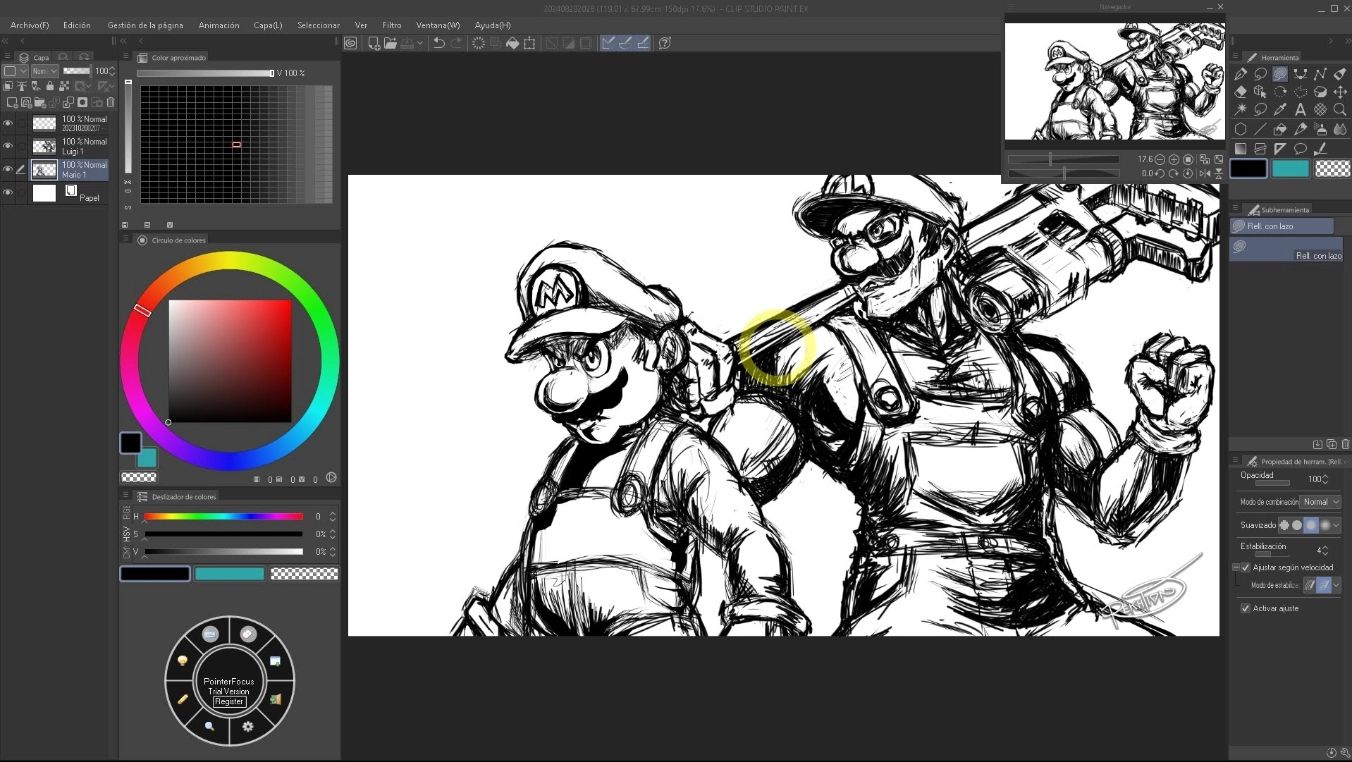Select the straight line Figure tool
This screenshot has height=762, width=1352.
[1260, 128]
